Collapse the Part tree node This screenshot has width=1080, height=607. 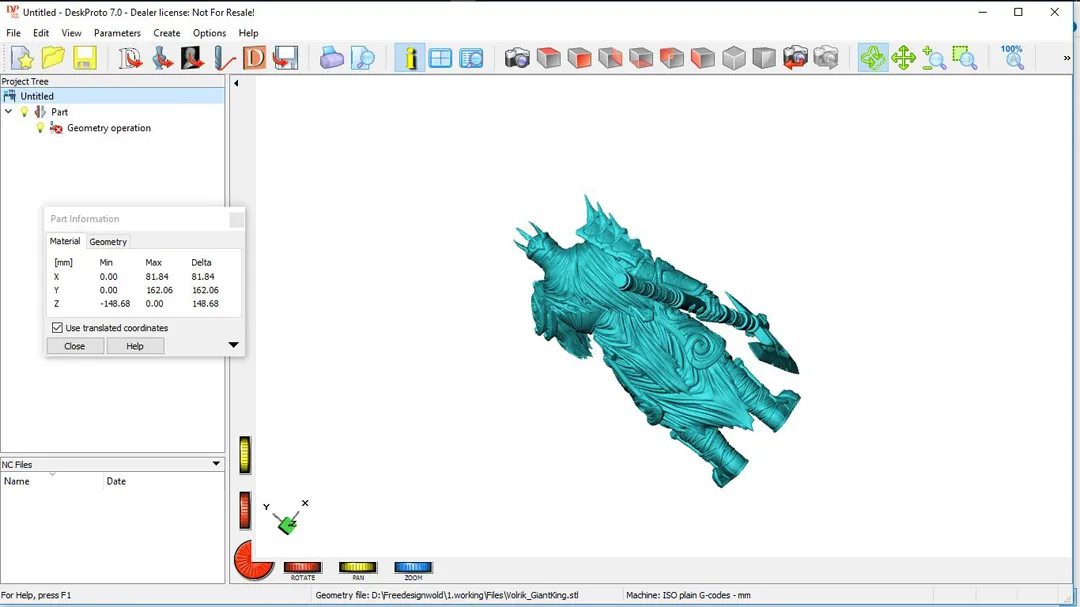[x=9, y=112]
